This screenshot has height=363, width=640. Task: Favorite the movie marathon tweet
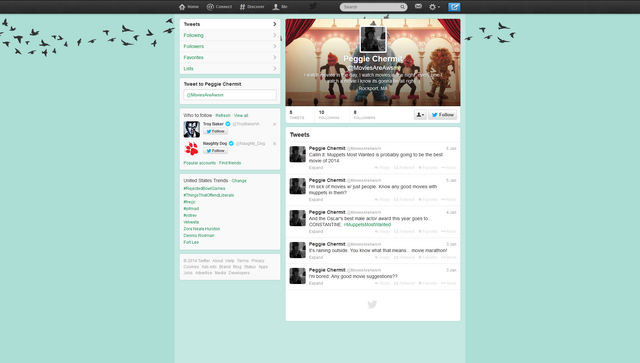pyautogui.click(x=428, y=258)
